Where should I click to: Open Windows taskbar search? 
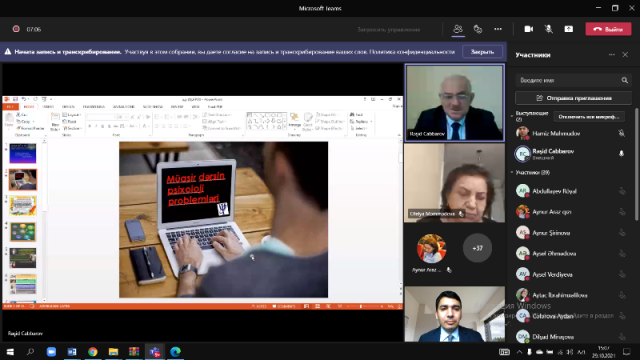coord(30,351)
